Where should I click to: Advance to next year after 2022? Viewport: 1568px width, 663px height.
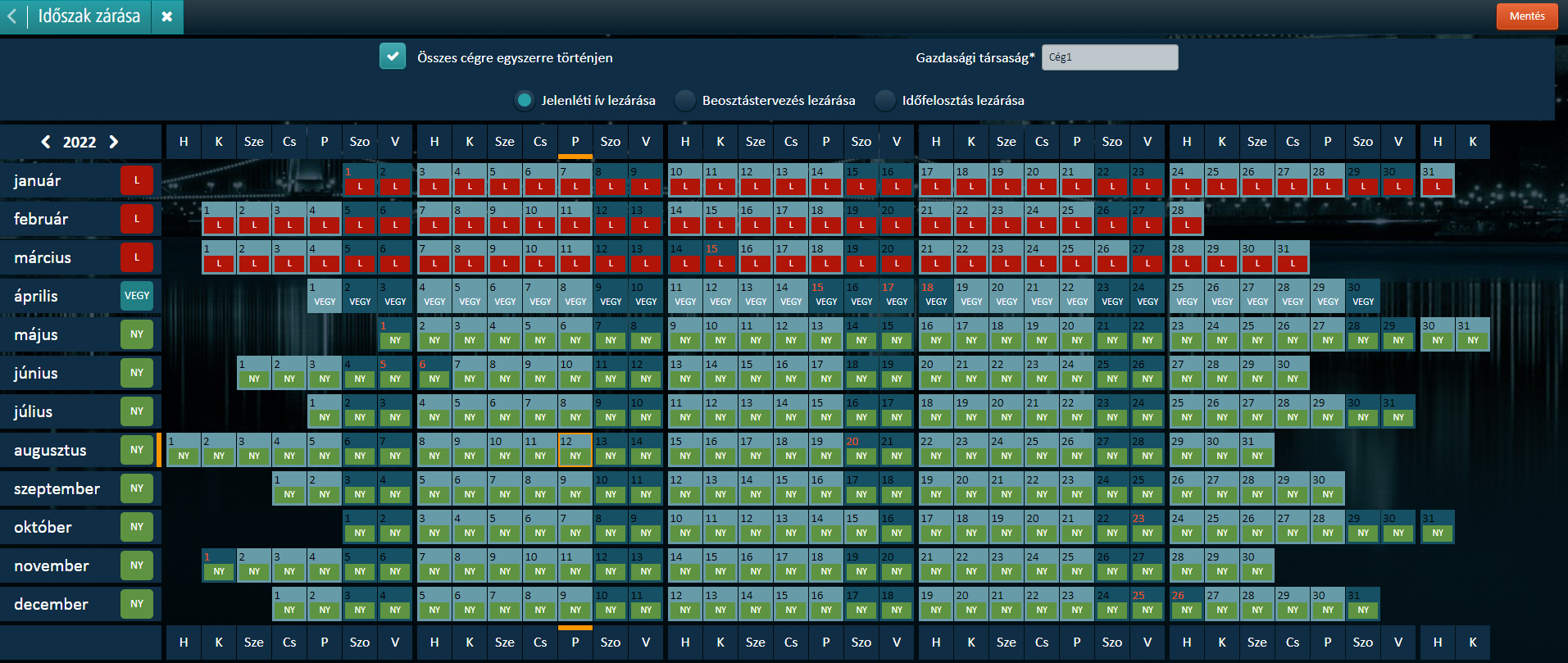[x=114, y=142]
